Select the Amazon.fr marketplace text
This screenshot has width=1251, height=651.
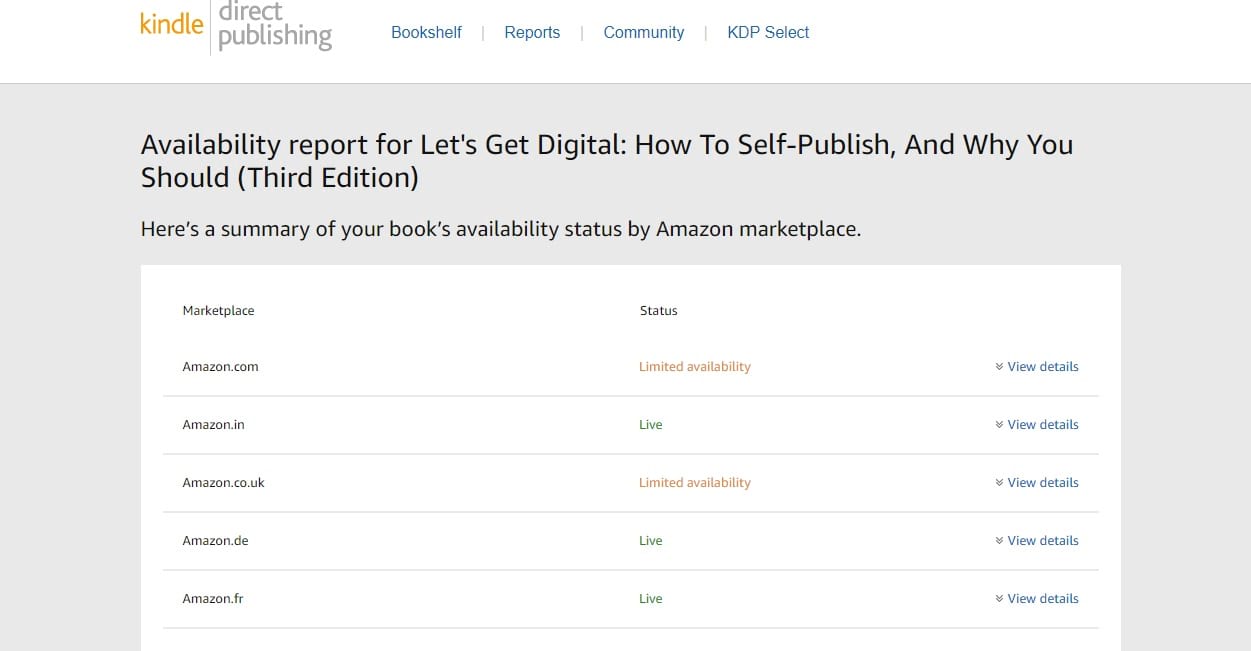coord(213,599)
